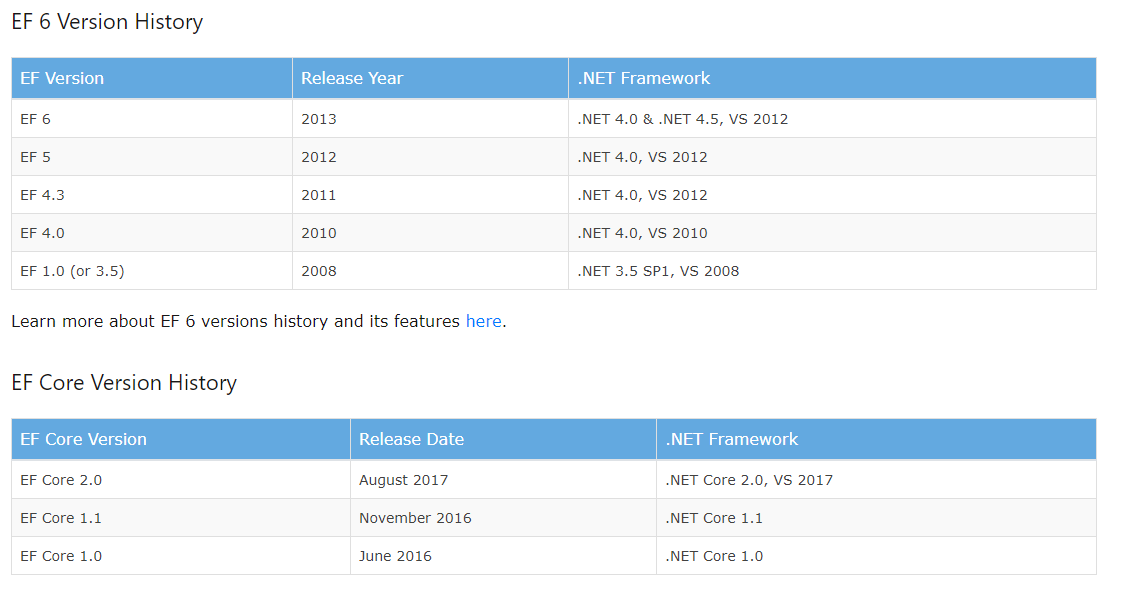The image size is (1127, 599).
Task: Click the 'EF Core 2.0' cell
Action: coord(180,480)
